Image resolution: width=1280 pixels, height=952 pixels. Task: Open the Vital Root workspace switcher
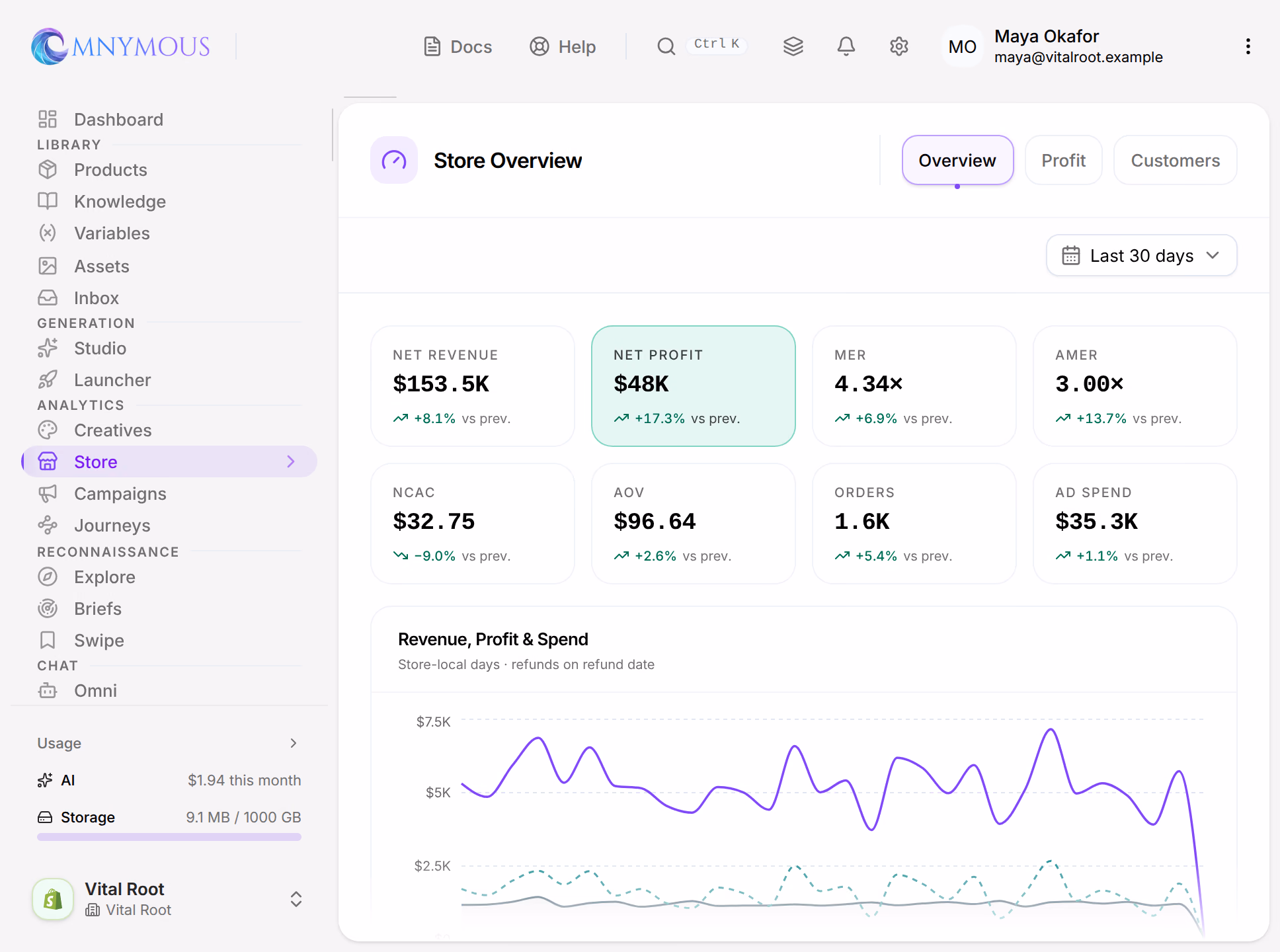pos(169,899)
